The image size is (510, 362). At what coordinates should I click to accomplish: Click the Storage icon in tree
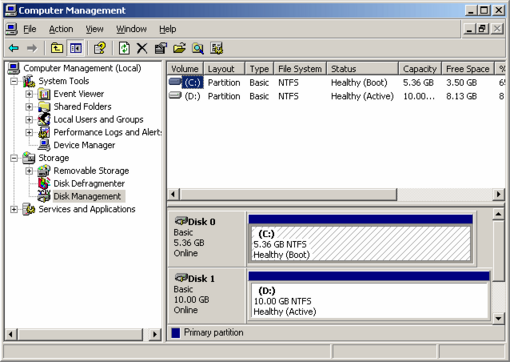[29, 158]
